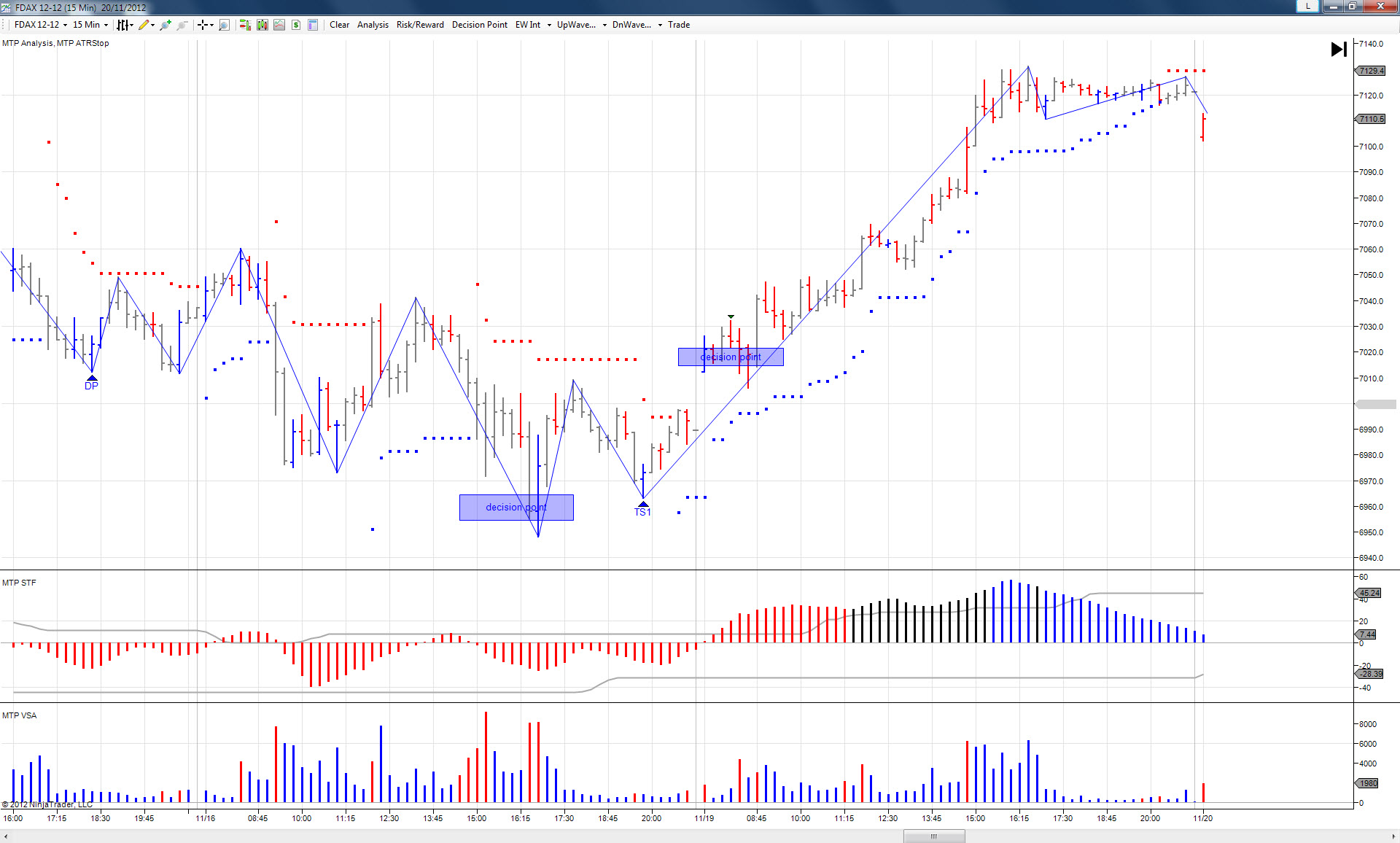This screenshot has width=1400, height=843.
Task: Click the DP chart marker label
Action: click(91, 386)
